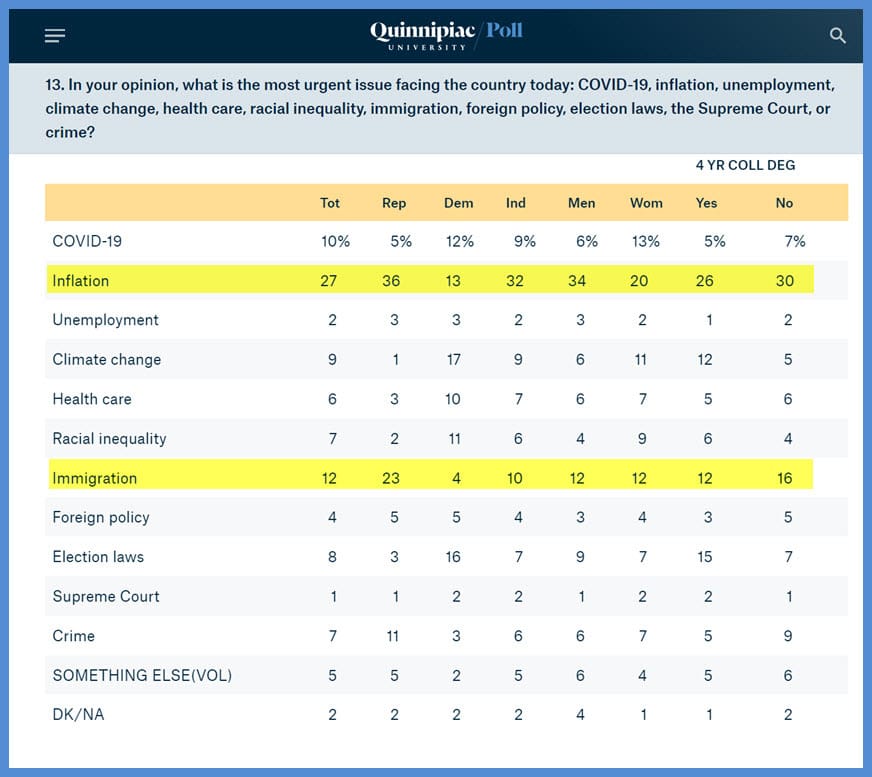Click the 'Dem' column header
Viewport: 872px width, 777px height.
click(458, 203)
